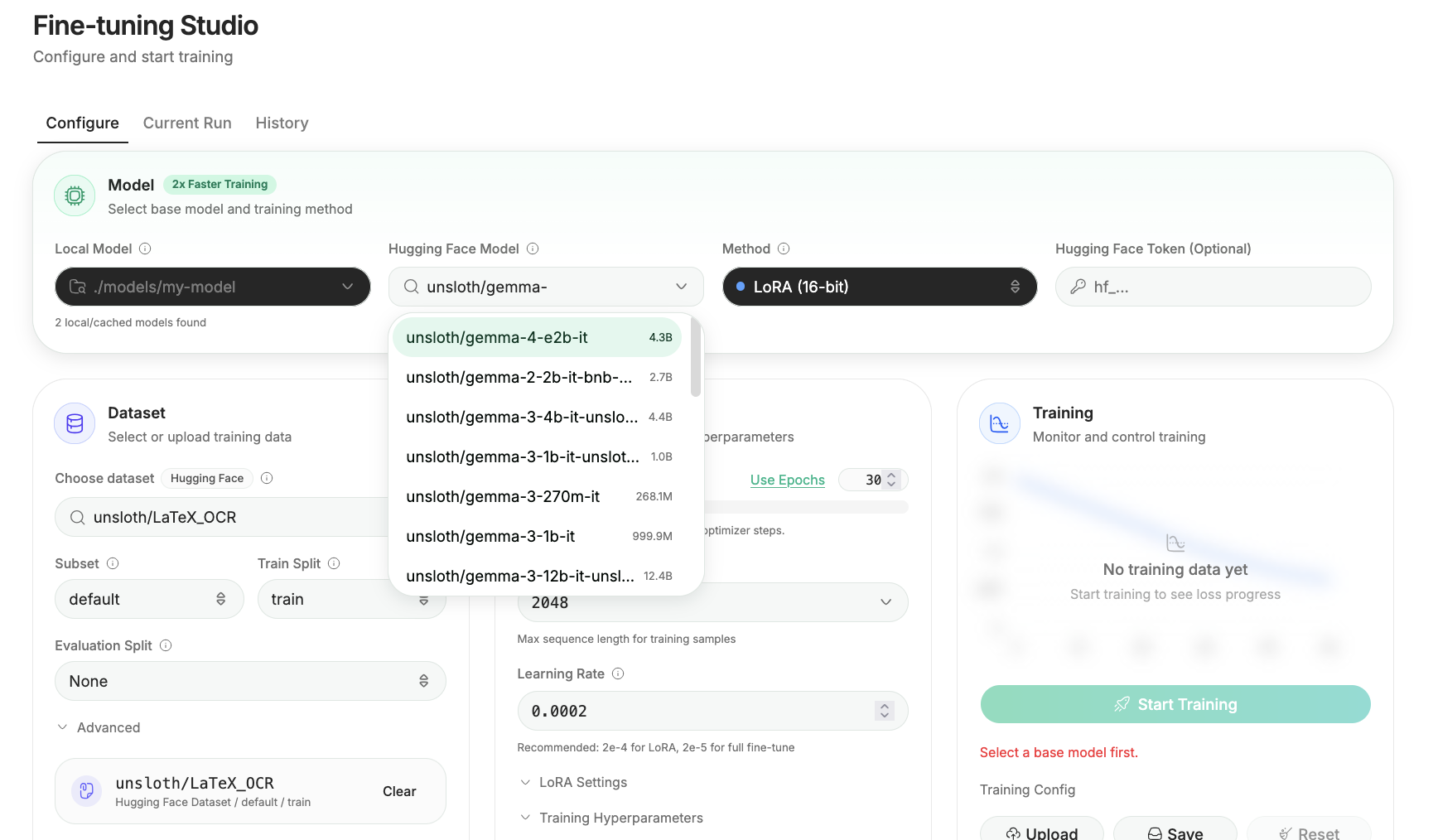Click the info icon next to Train Split

tap(334, 563)
